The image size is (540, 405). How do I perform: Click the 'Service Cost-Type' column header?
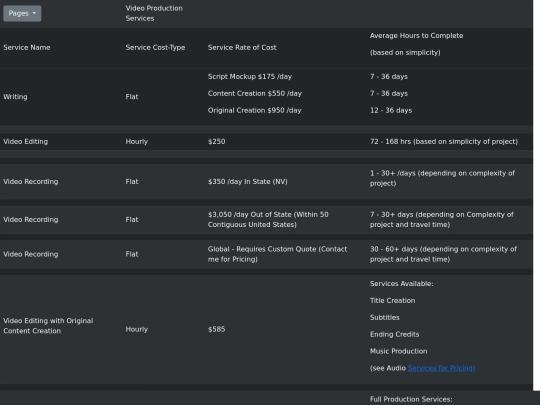pyautogui.click(x=155, y=48)
